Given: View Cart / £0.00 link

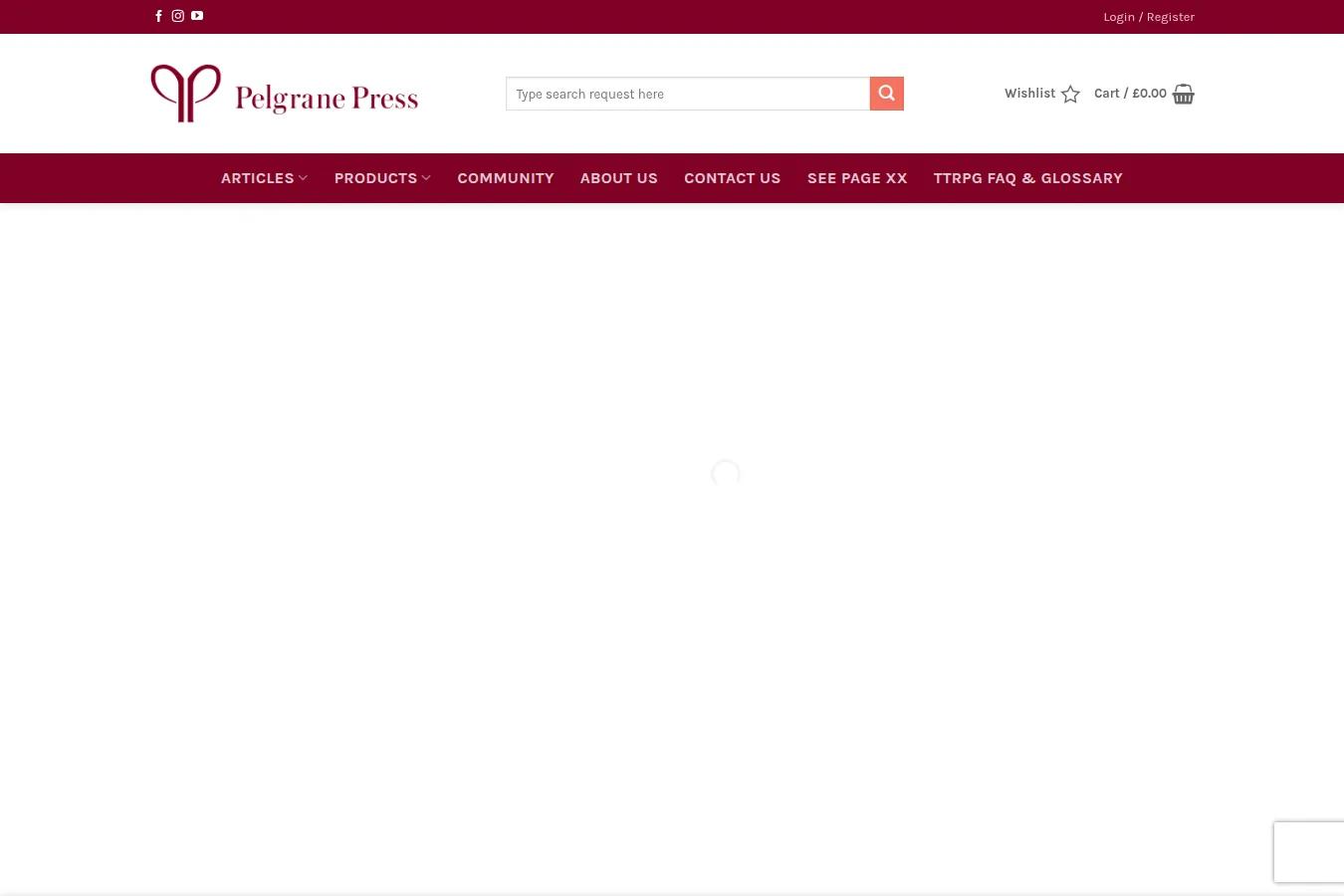Looking at the screenshot, I should [1130, 94].
